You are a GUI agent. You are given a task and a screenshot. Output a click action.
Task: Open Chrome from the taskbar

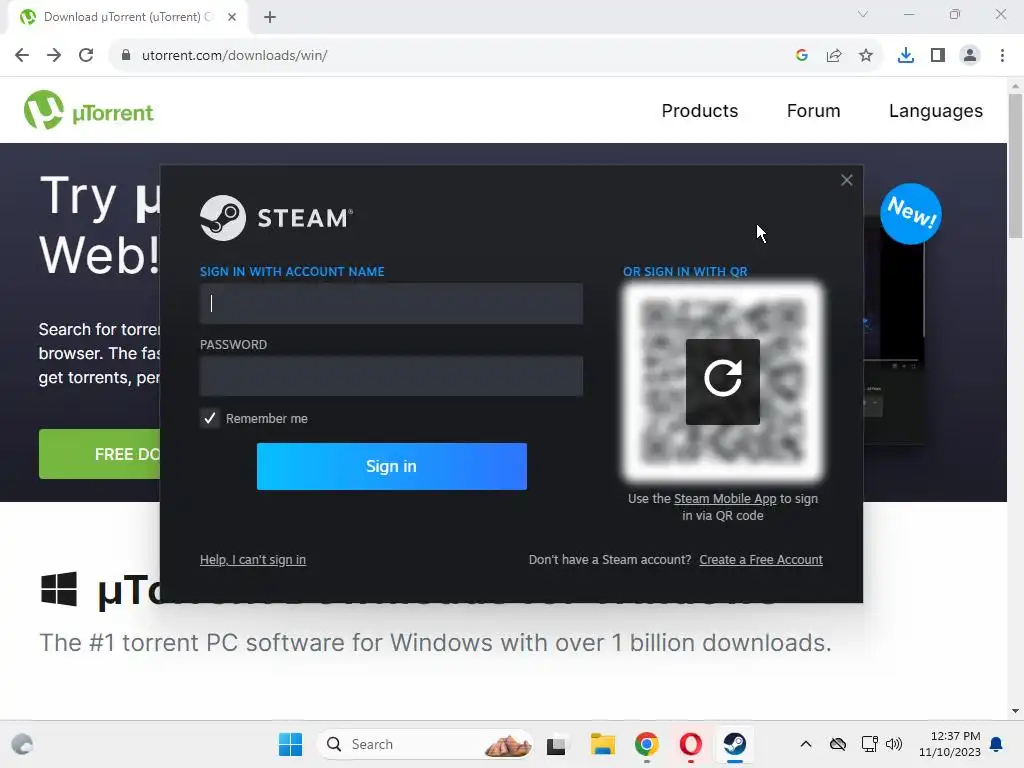(647, 744)
